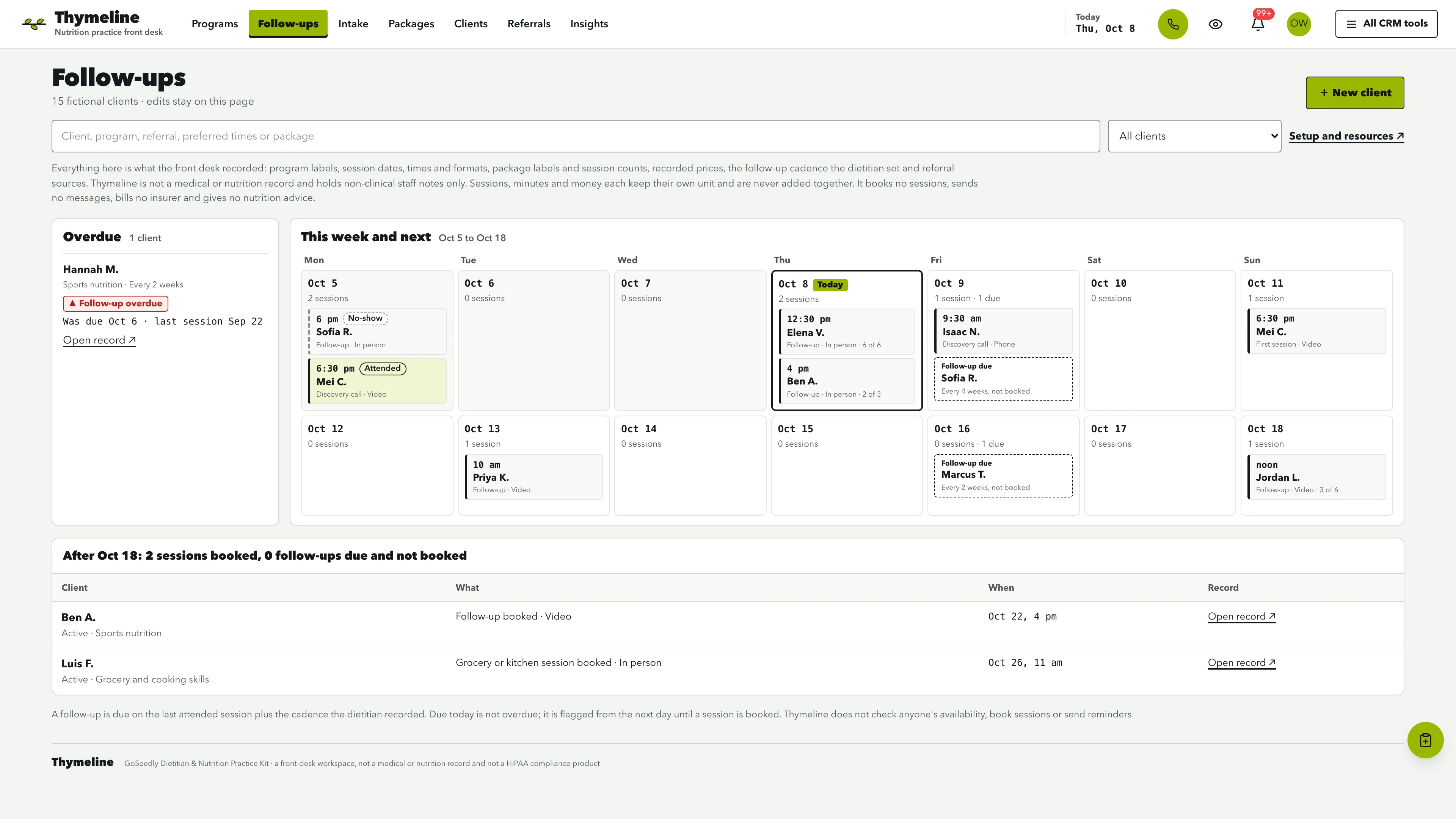Click the green phone call icon
Screen dimensions: 1456x819
coord(1173,24)
